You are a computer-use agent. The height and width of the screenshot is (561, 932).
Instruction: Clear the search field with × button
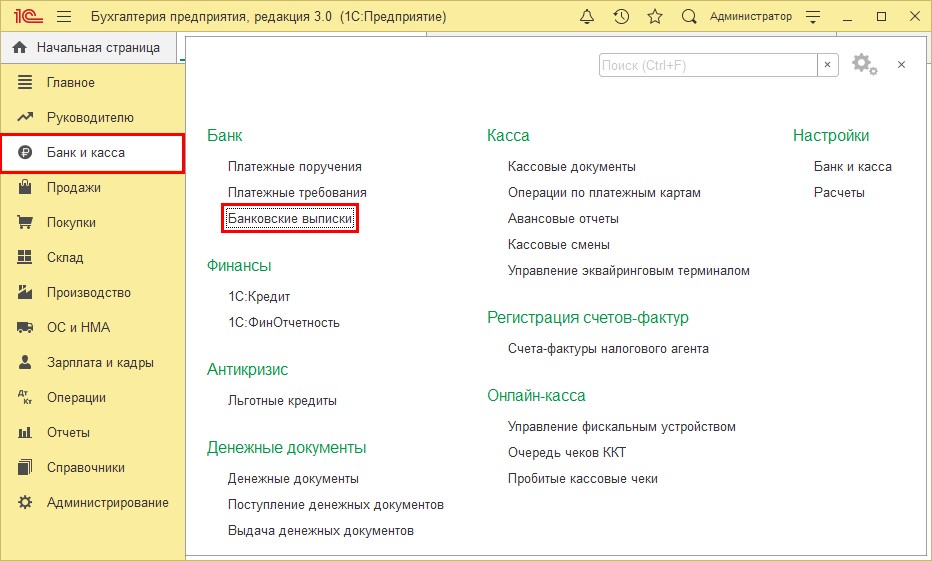(827, 65)
